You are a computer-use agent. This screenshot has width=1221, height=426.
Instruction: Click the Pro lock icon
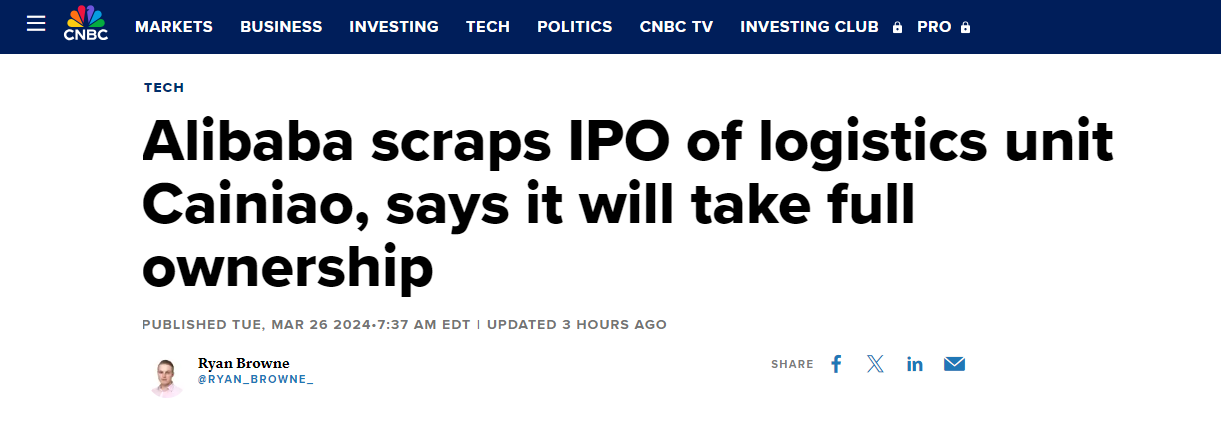point(965,28)
